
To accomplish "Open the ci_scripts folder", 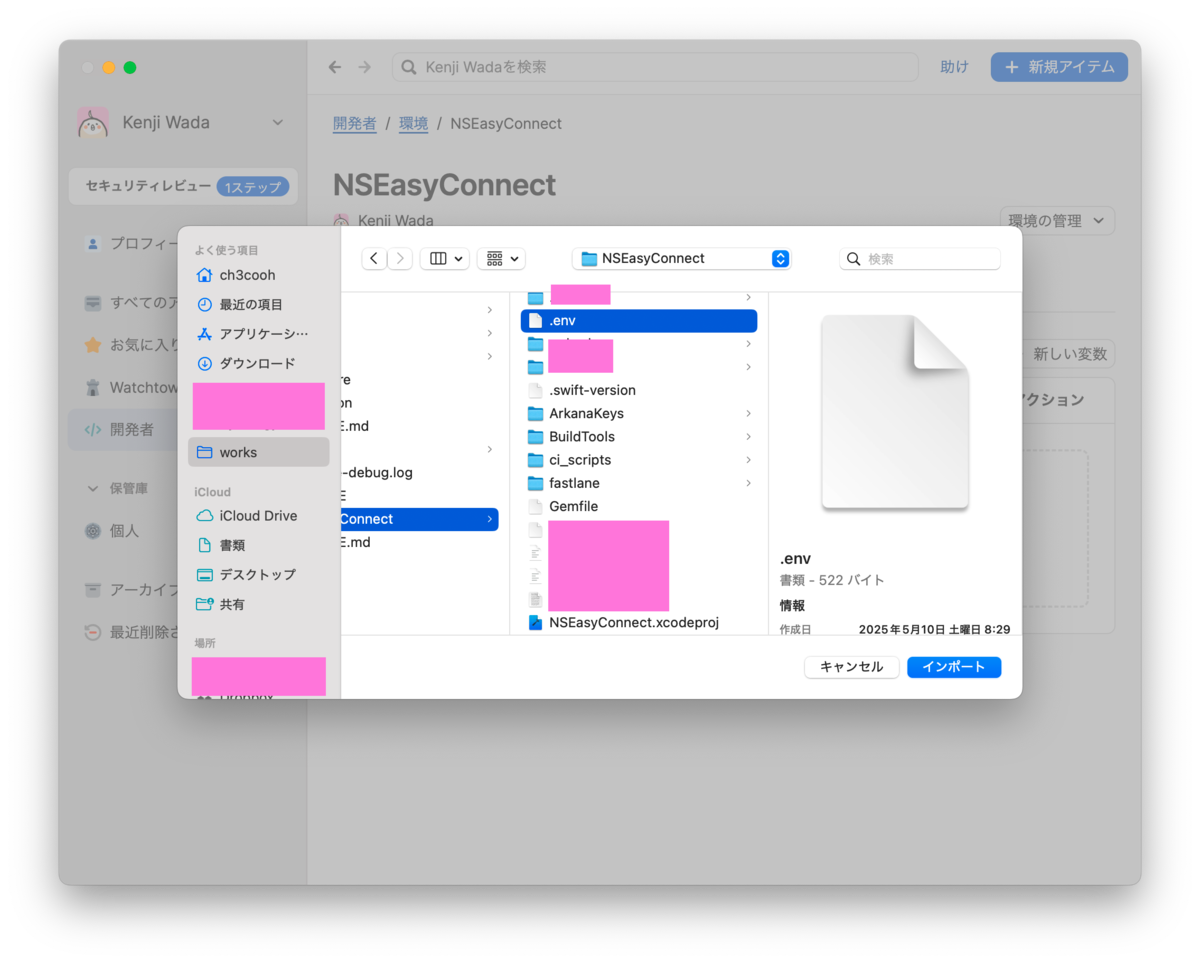I will click(x=580, y=460).
